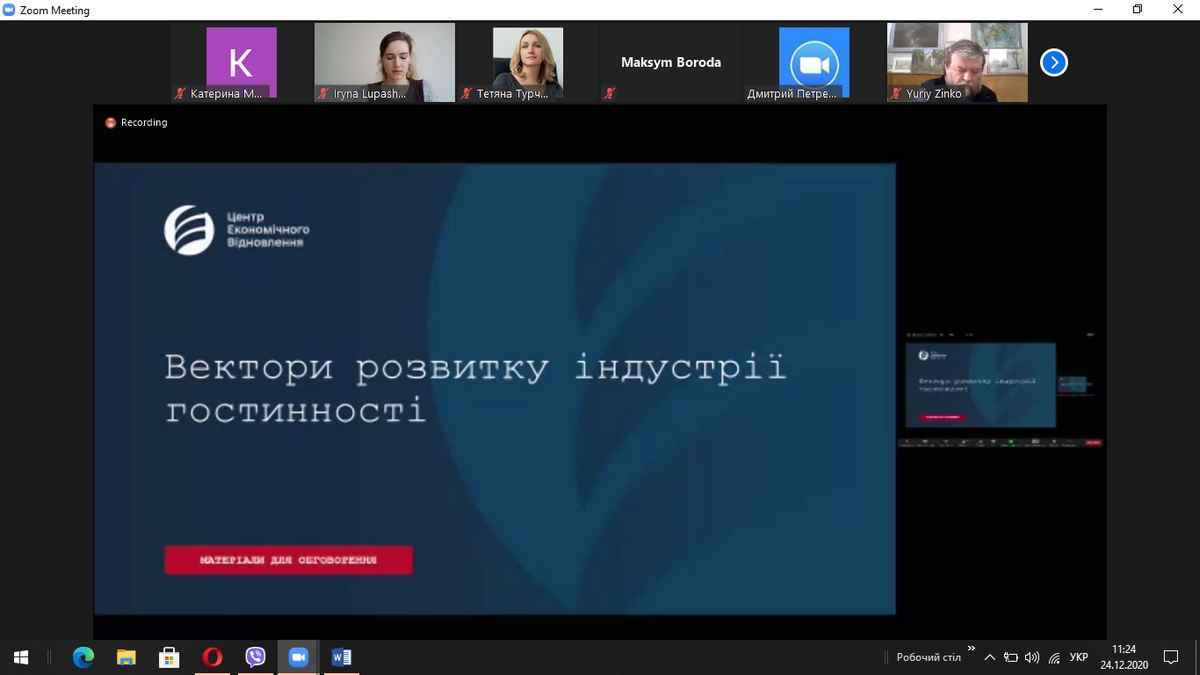Image resolution: width=1200 pixels, height=675 pixels.
Task: Expand the Робочий стіл toolbar chevron
Action: (x=971, y=649)
